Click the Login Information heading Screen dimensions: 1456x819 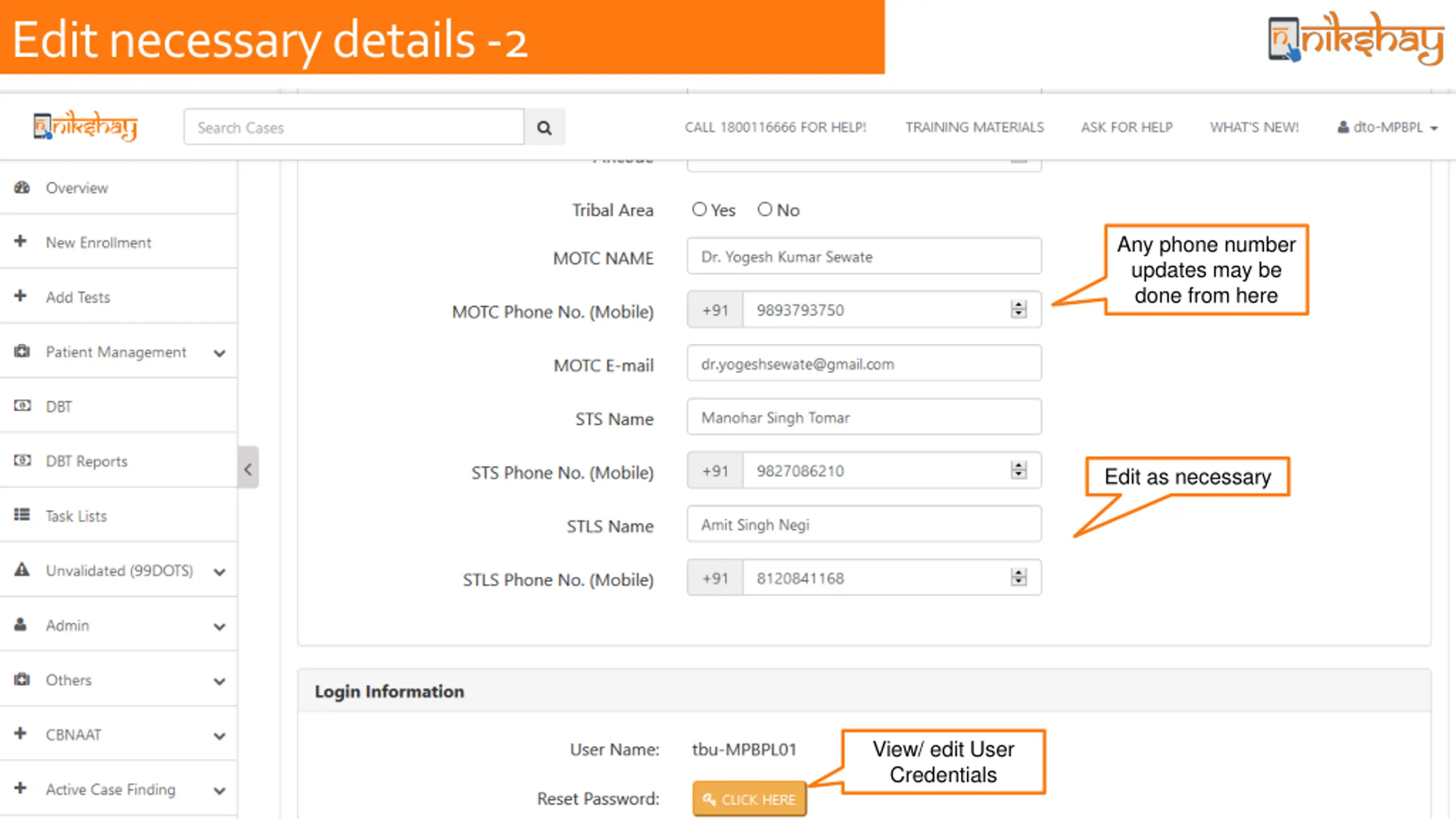(x=390, y=692)
